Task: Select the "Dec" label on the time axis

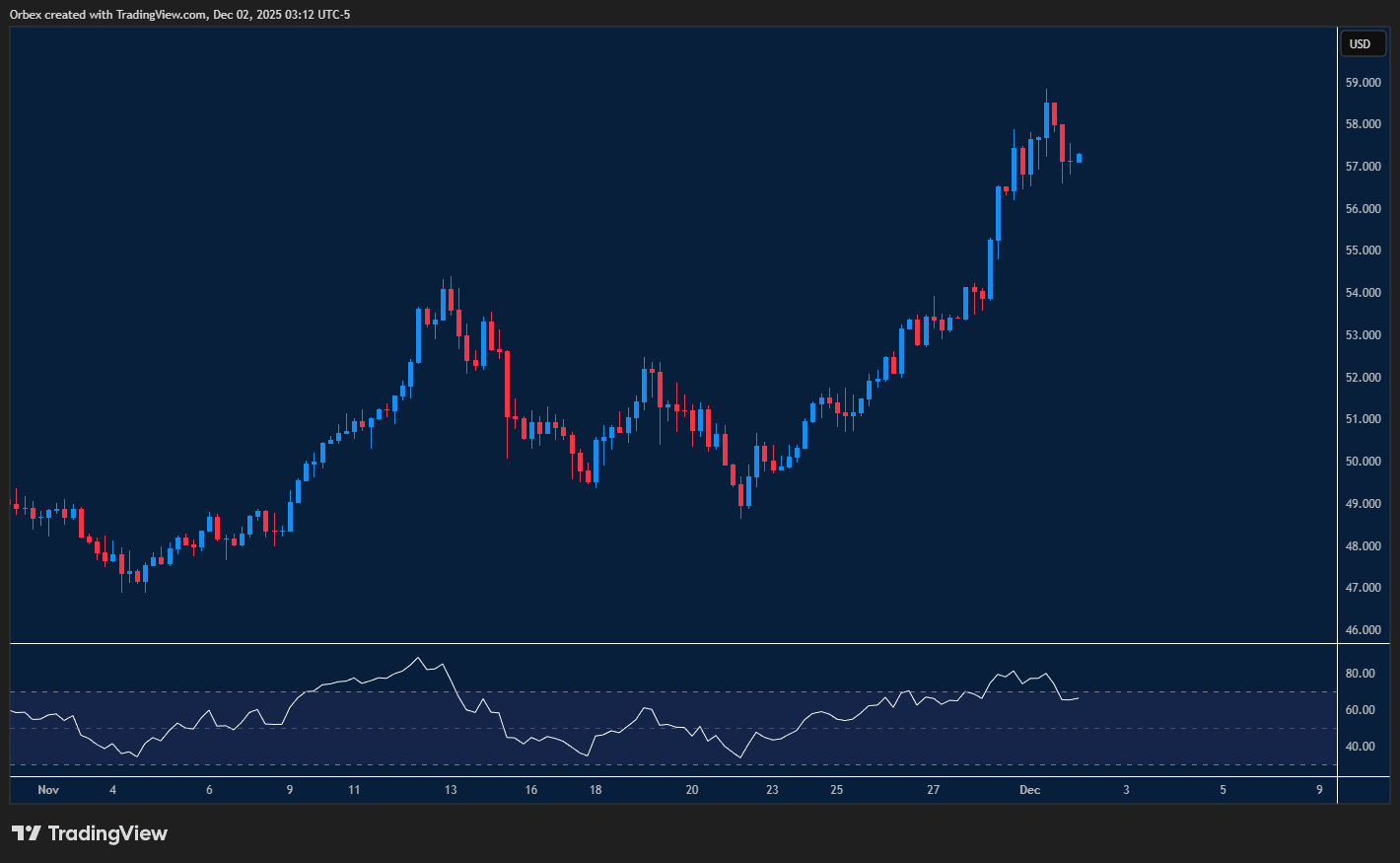Action: (1031, 790)
